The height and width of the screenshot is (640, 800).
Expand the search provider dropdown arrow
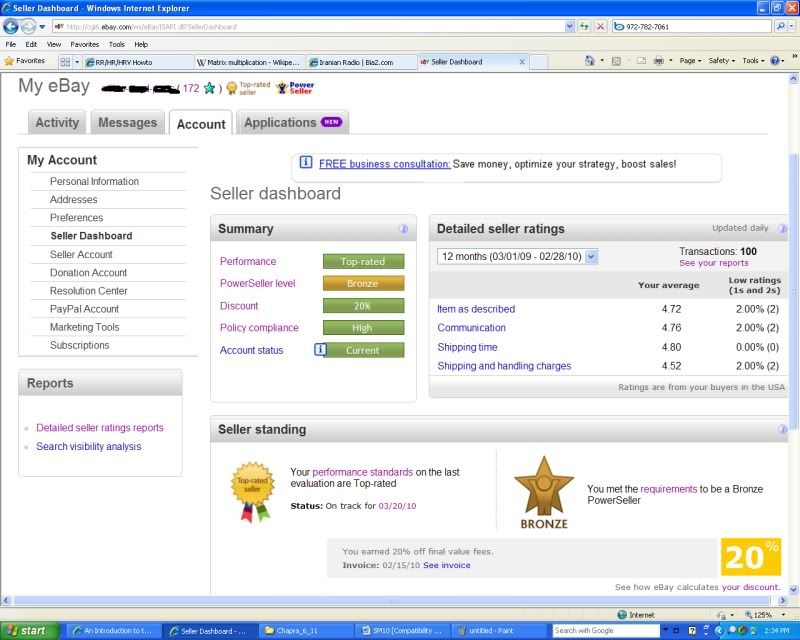pos(793,27)
